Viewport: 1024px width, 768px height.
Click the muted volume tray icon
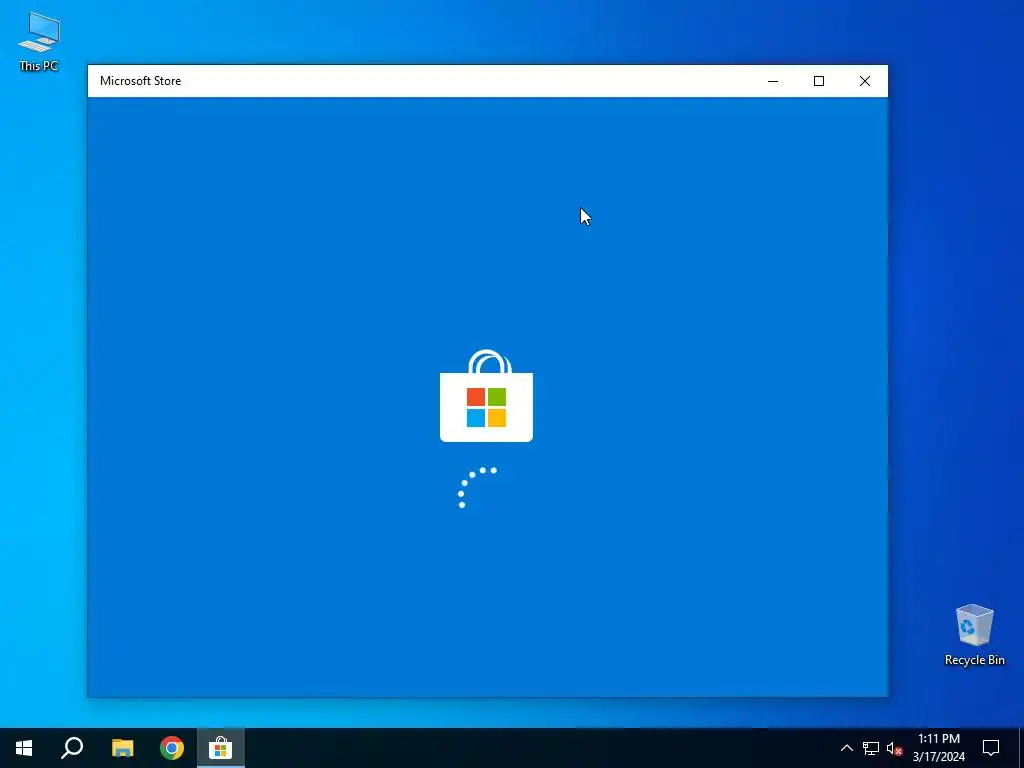(895, 748)
